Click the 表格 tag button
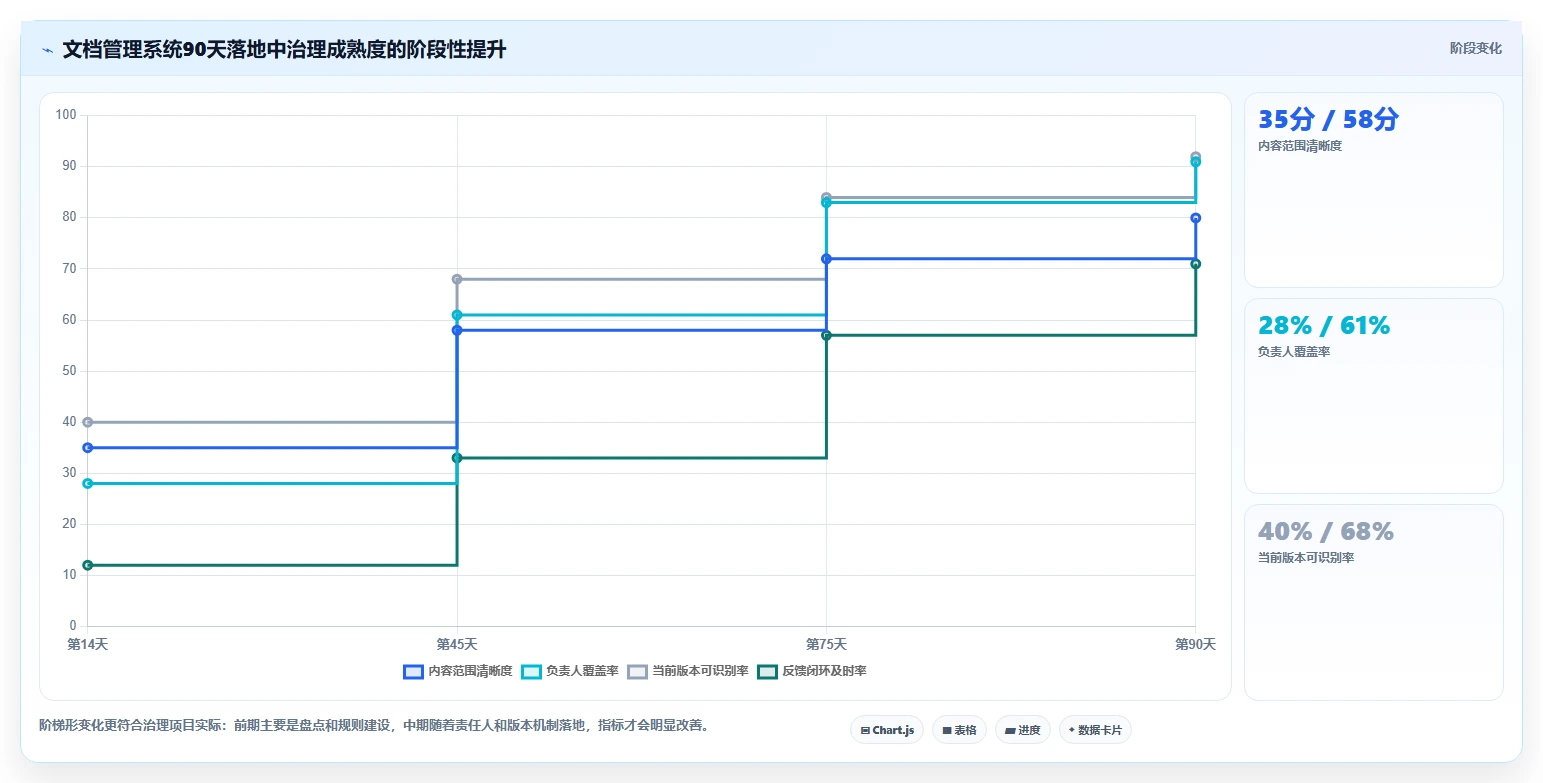Image resolution: width=1543 pixels, height=783 pixels. (x=959, y=730)
